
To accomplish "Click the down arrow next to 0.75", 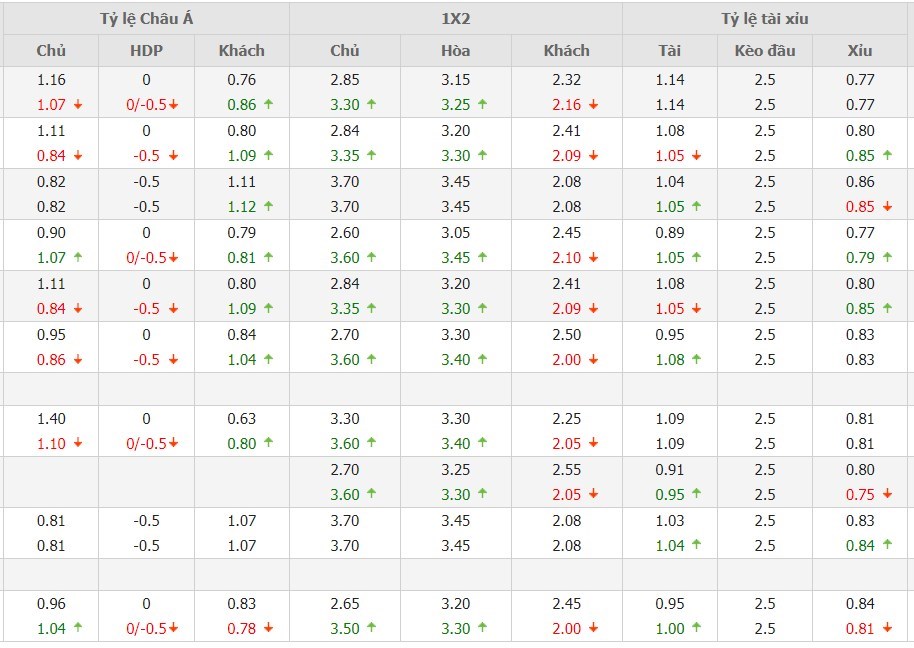I will click(x=887, y=494).
